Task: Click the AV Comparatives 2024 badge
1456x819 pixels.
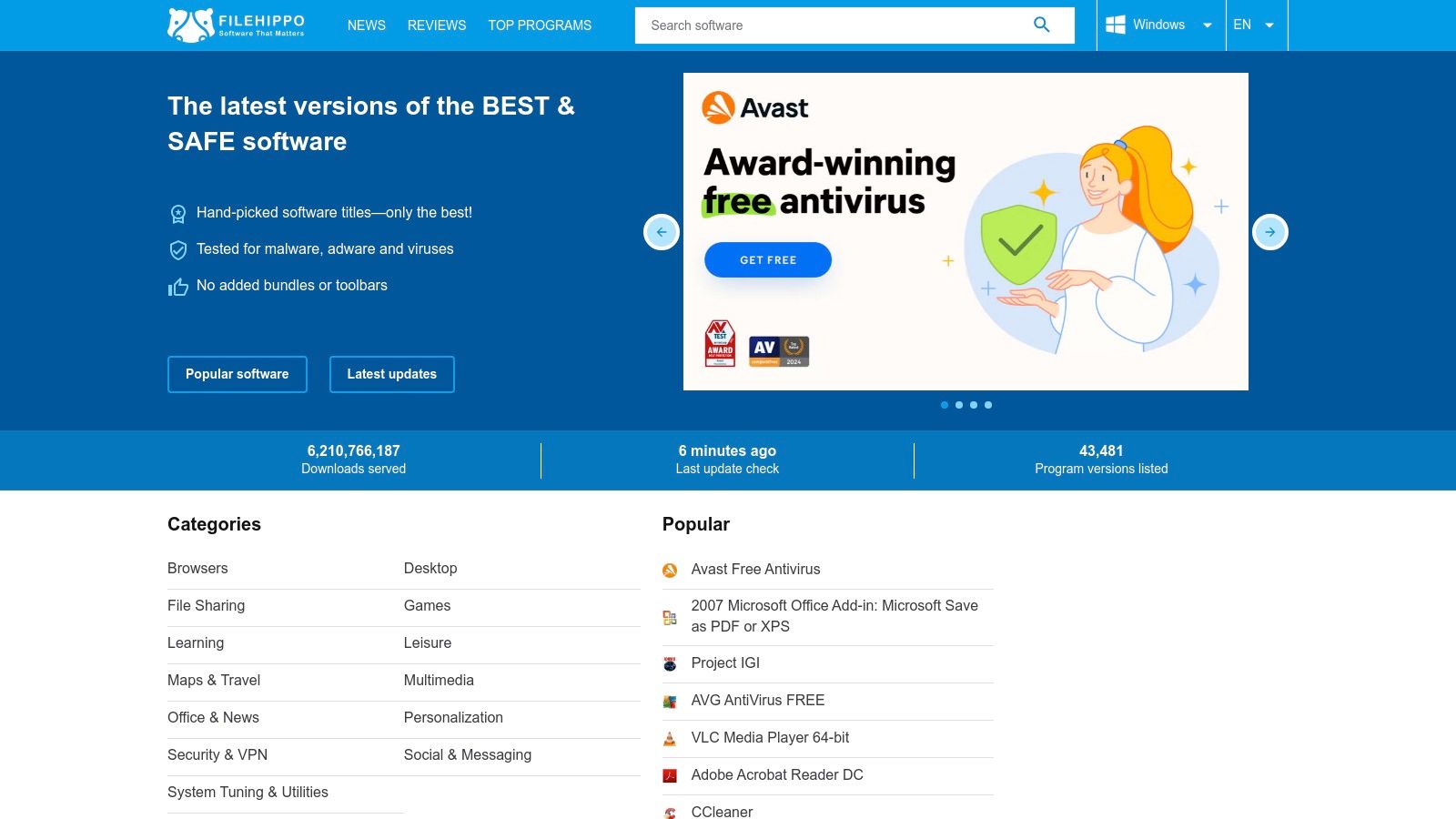Action: point(779,351)
